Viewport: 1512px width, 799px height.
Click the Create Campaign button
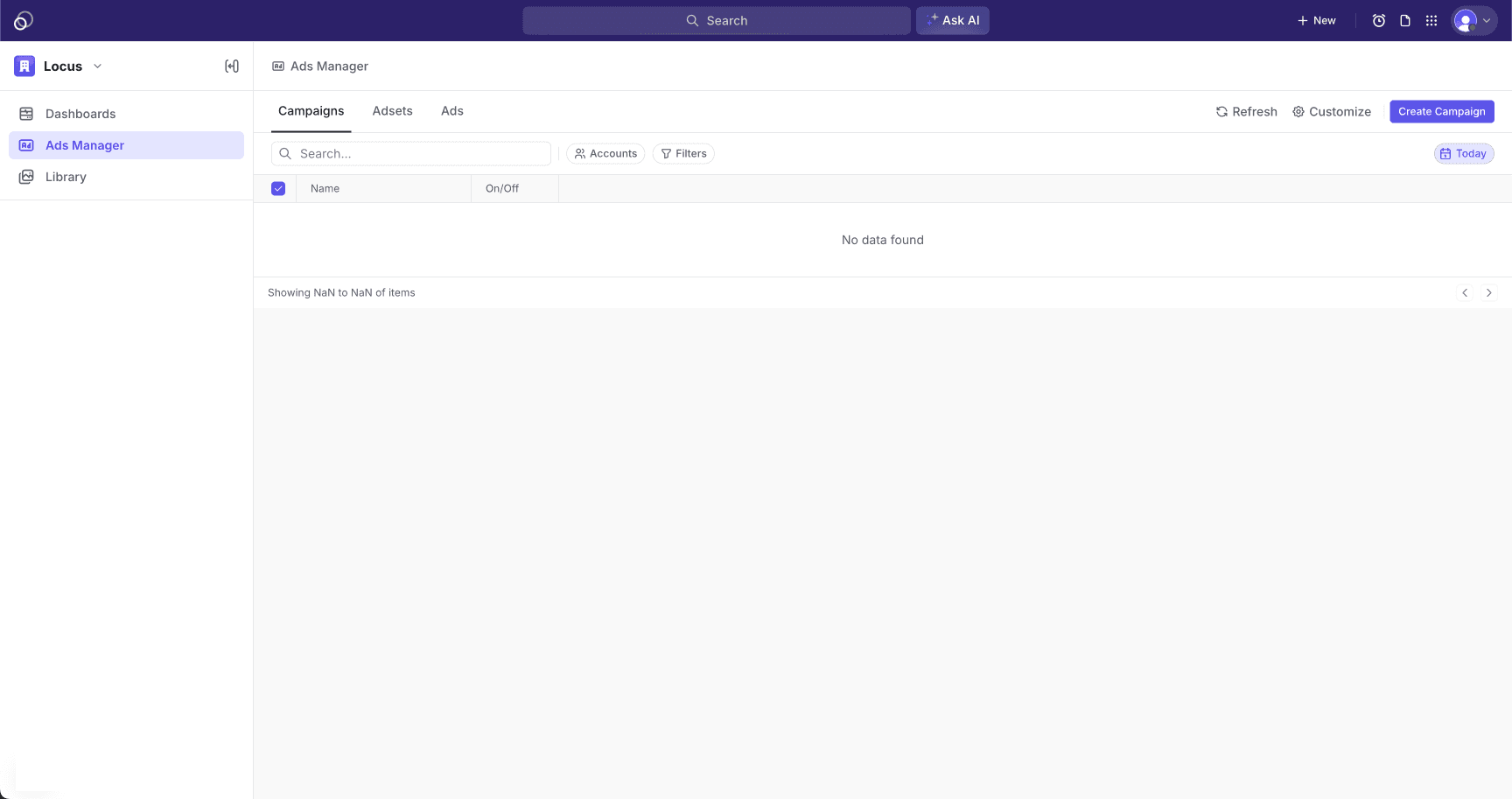[x=1441, y=112]
